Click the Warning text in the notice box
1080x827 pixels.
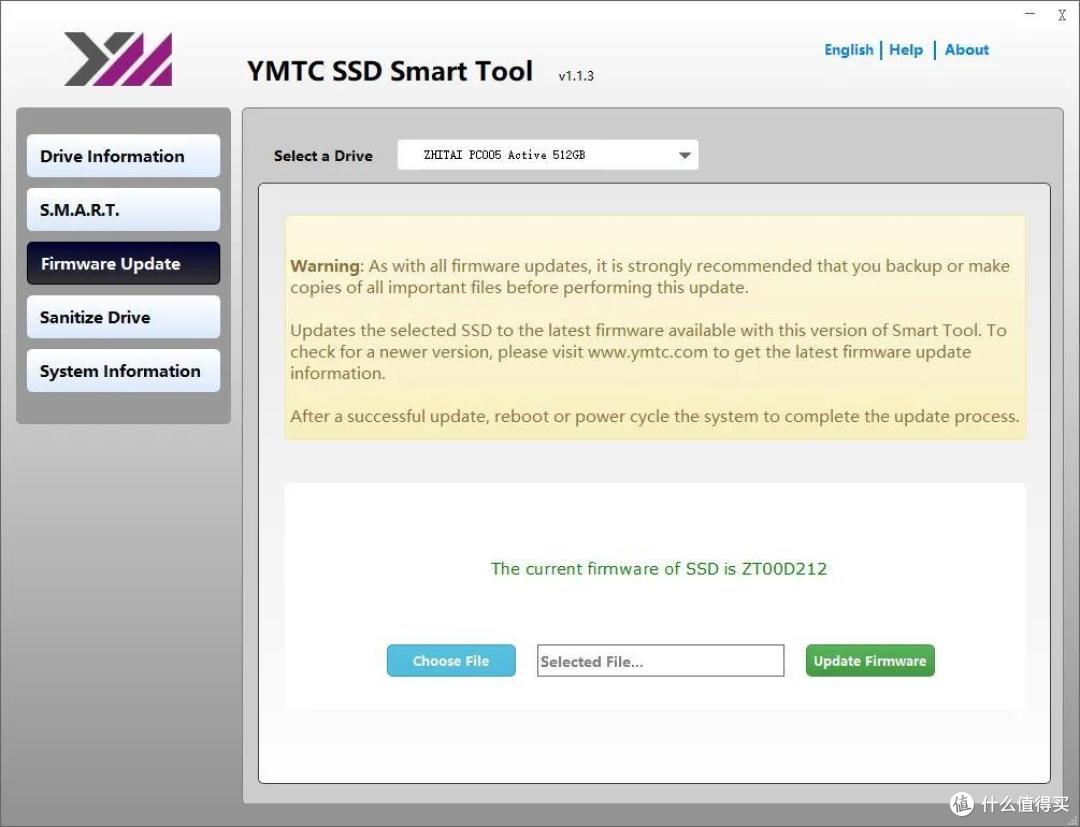coord(325,266)
